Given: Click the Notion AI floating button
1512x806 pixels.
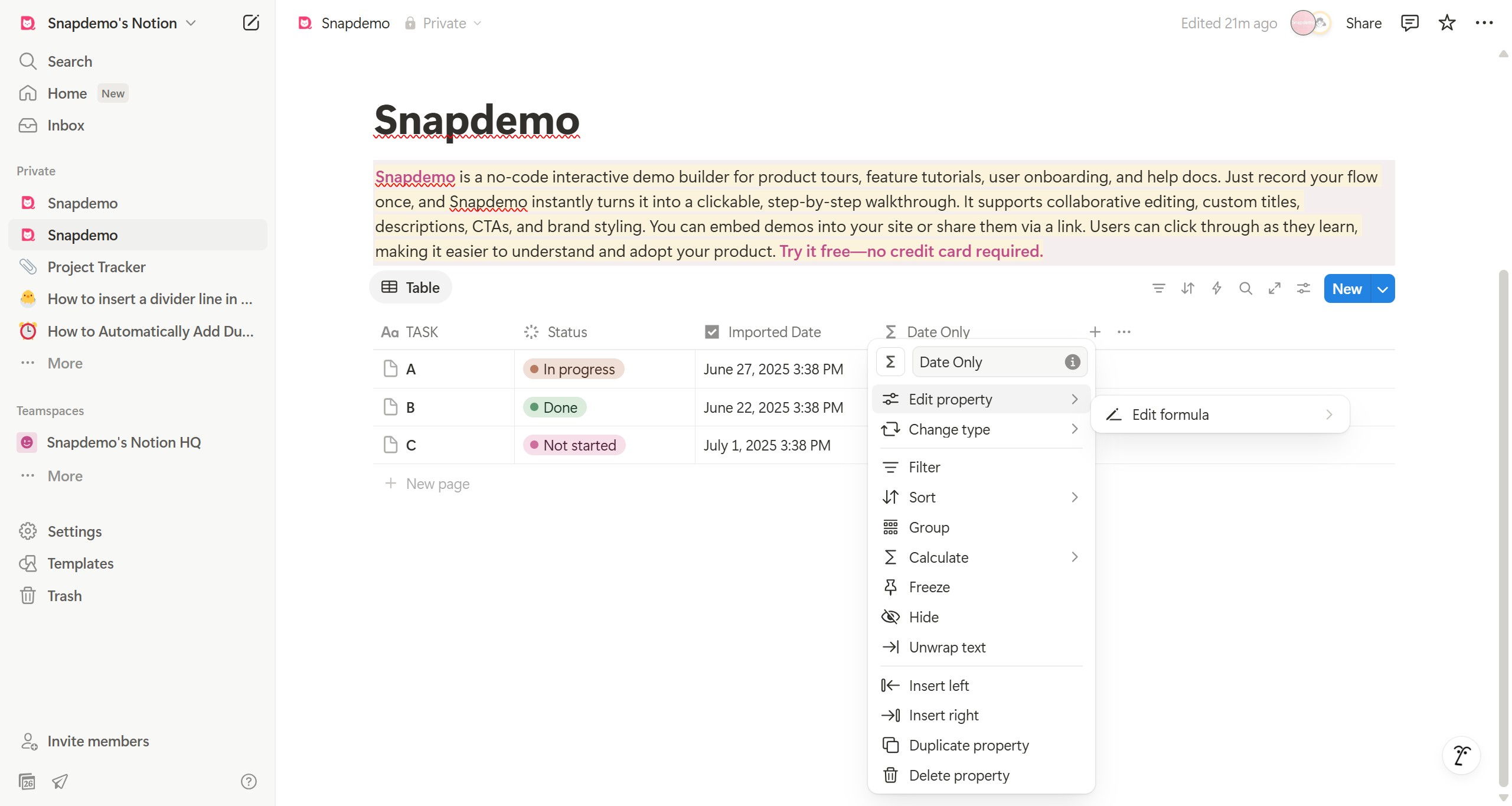Looking at the screenshot, I should 1461,755.
